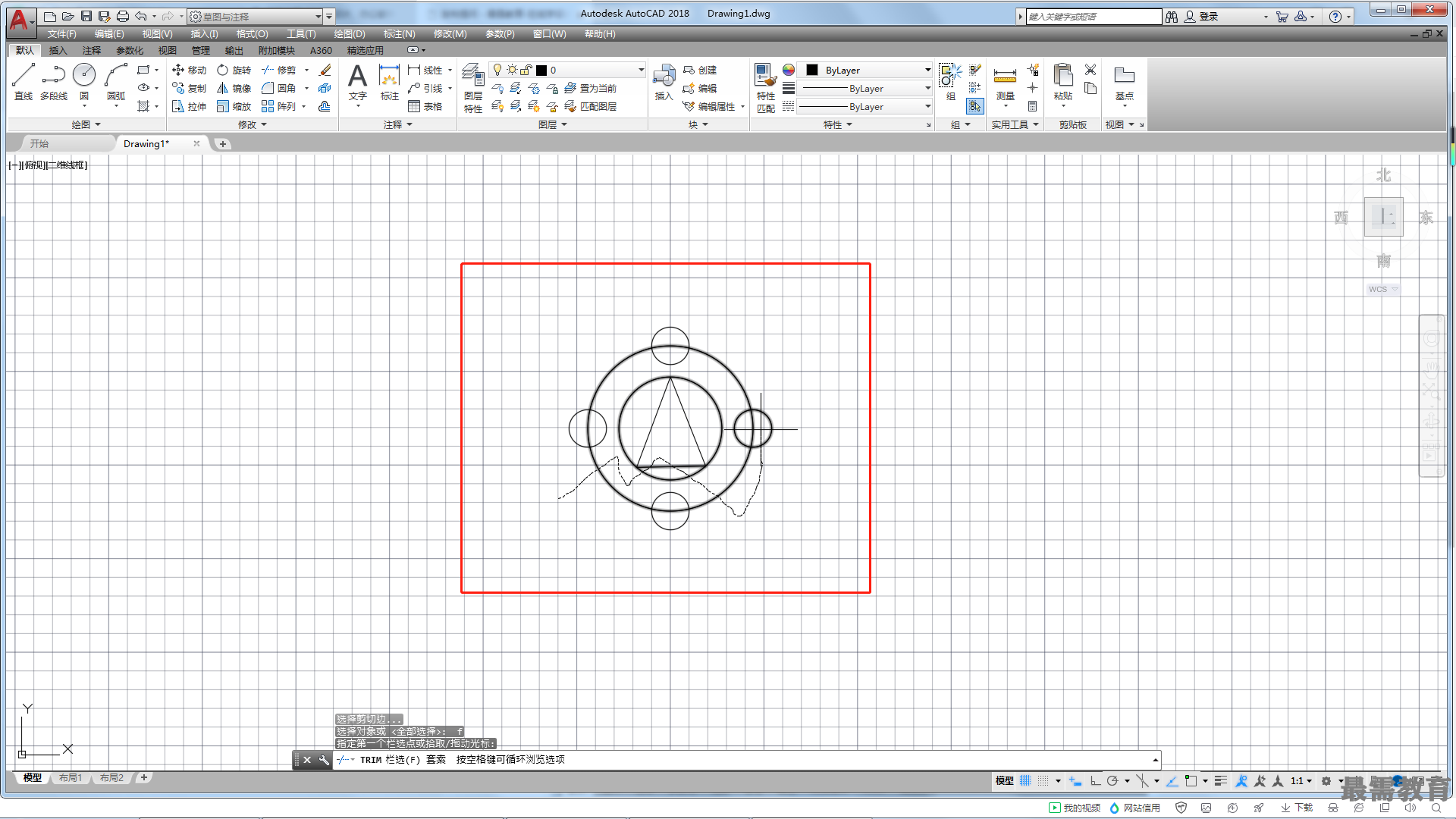This screenshot has width=1456, height=819.
Task: Click the Make Current (置为当前) button
Action: point(591,88)
